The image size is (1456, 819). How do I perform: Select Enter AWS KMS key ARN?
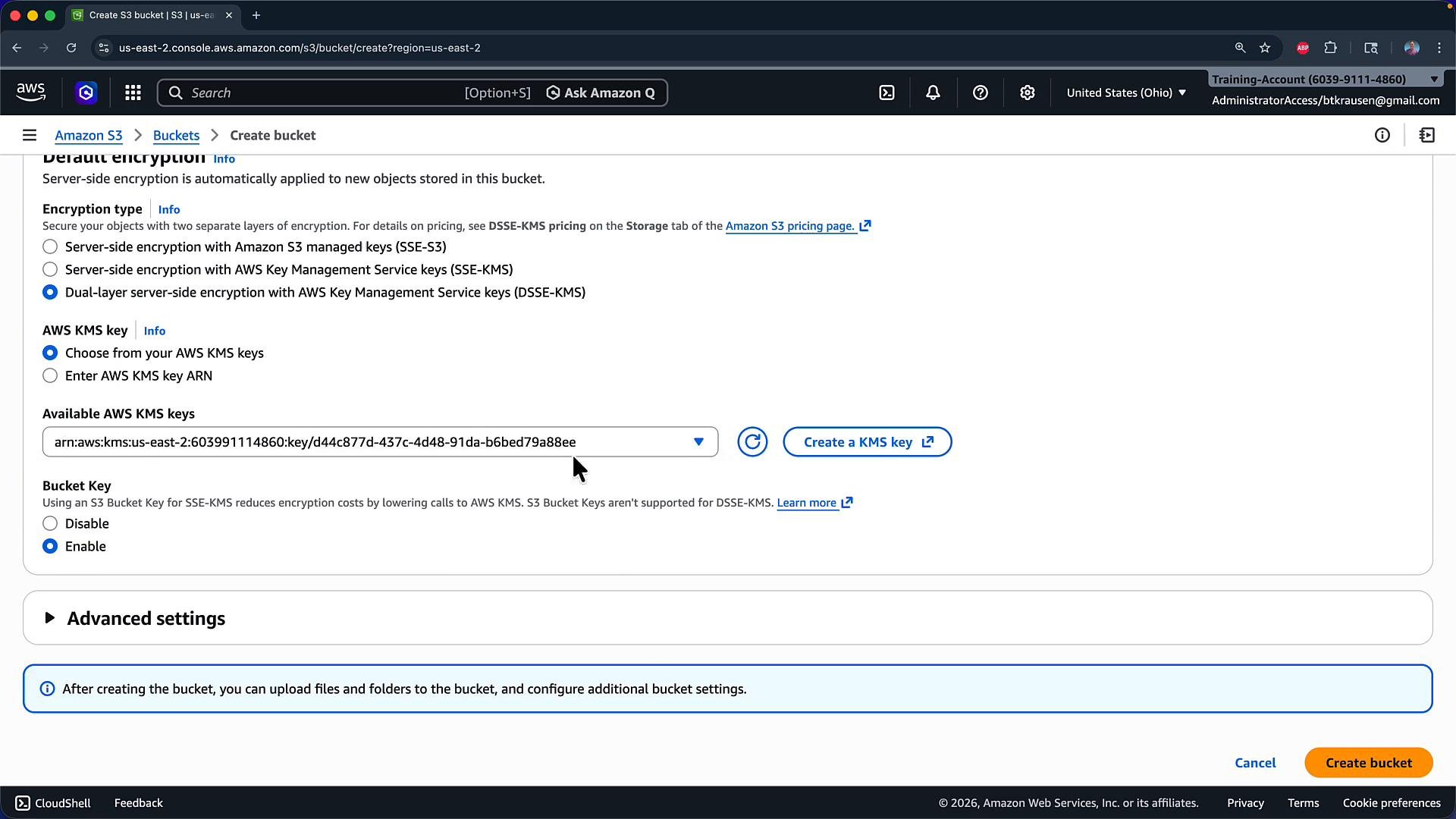(x=50, y=375)
